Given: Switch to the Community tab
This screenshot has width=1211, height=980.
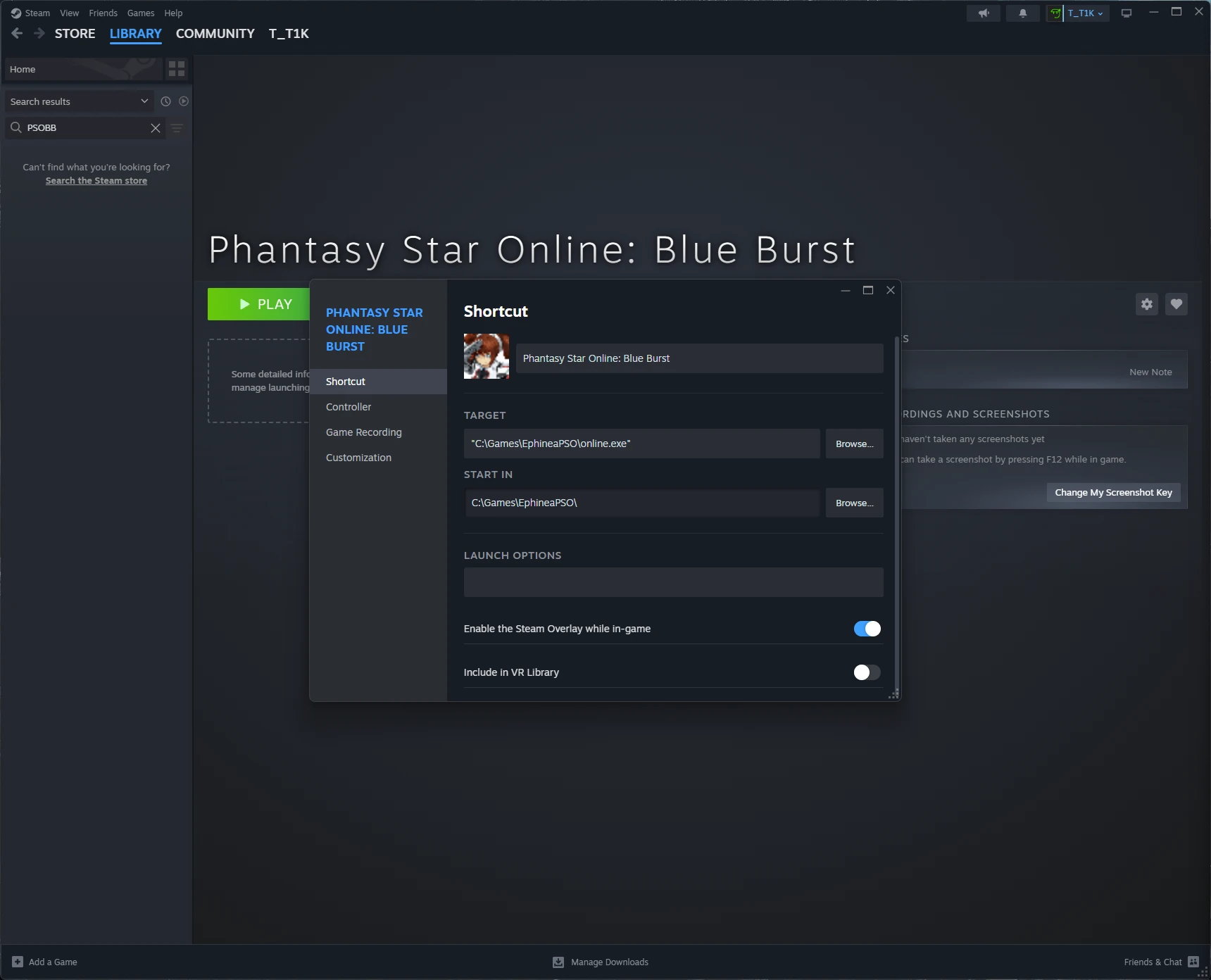Looking at the screenshot, I should [215, 33].
